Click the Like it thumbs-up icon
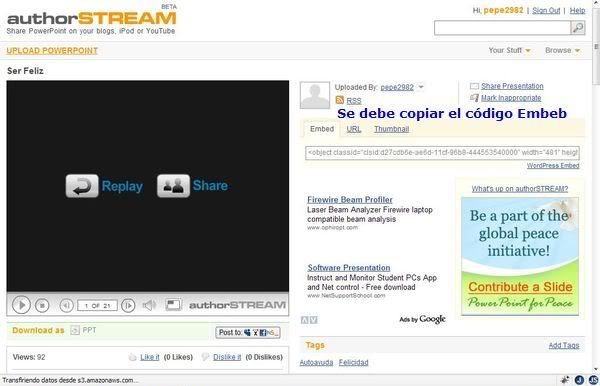600x386 pixels. tap(132, 357)
